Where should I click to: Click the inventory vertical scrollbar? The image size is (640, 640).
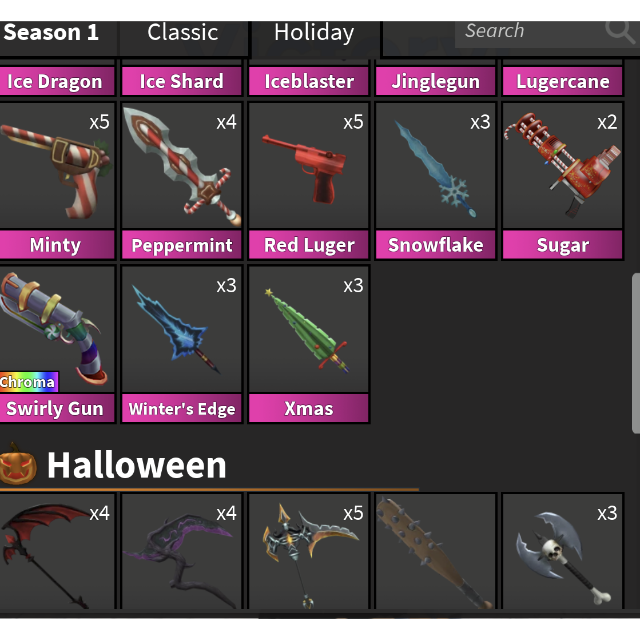pyautogui.click(x=636, y=353)
